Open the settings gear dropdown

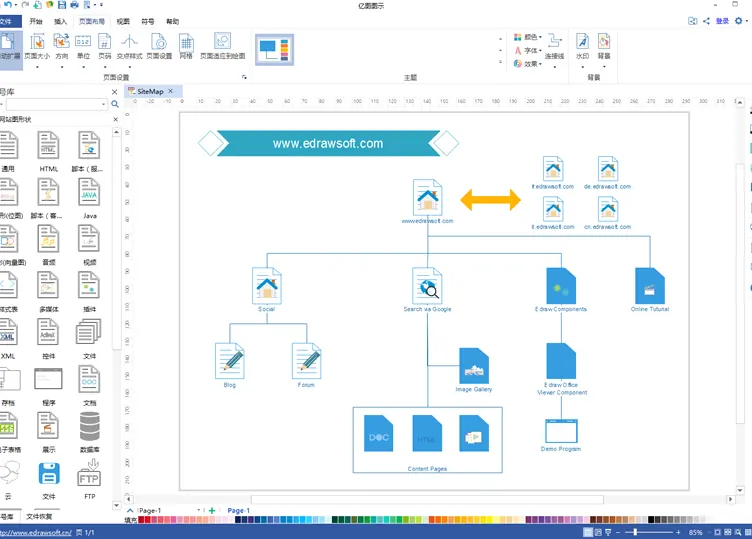[x=741, y=21]
